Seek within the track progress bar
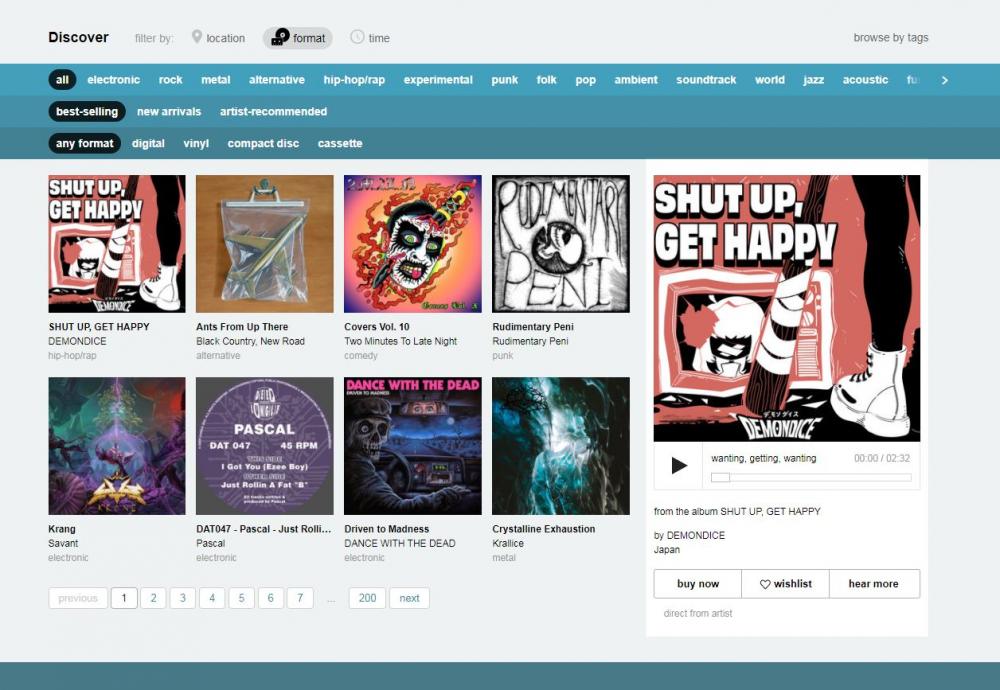Screen dimensions: 1000x690 click(x=811, y=477)
